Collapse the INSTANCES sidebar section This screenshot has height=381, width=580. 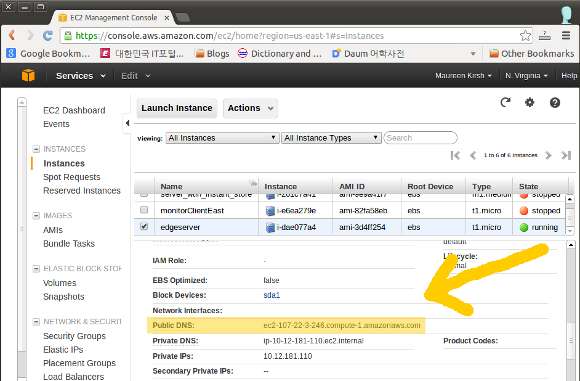[x=36, y=149]
